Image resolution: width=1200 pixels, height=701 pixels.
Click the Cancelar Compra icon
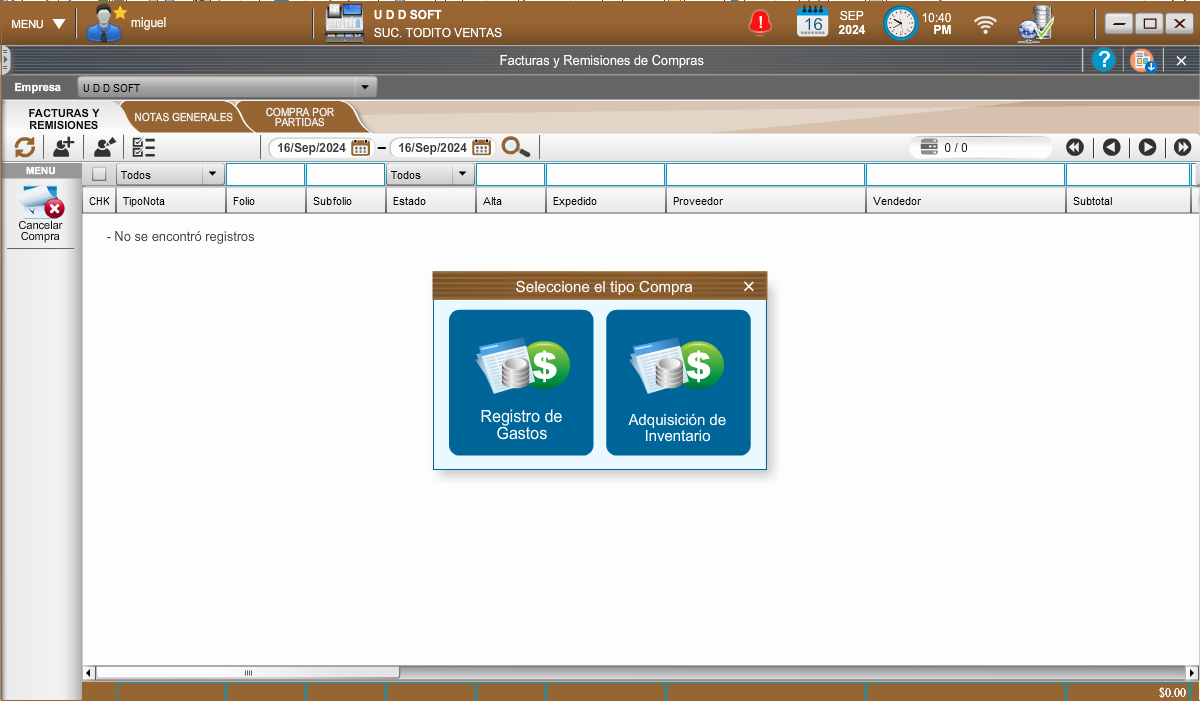coord(41,215)
